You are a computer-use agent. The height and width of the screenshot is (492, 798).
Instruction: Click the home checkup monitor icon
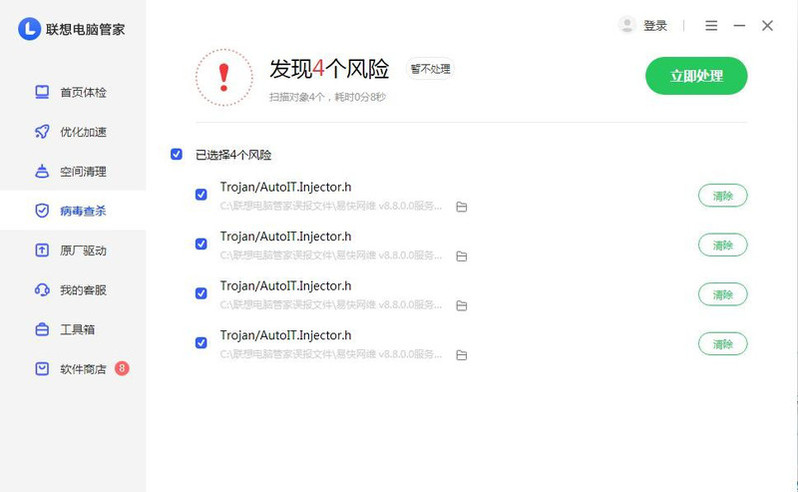tap(42, 93)
